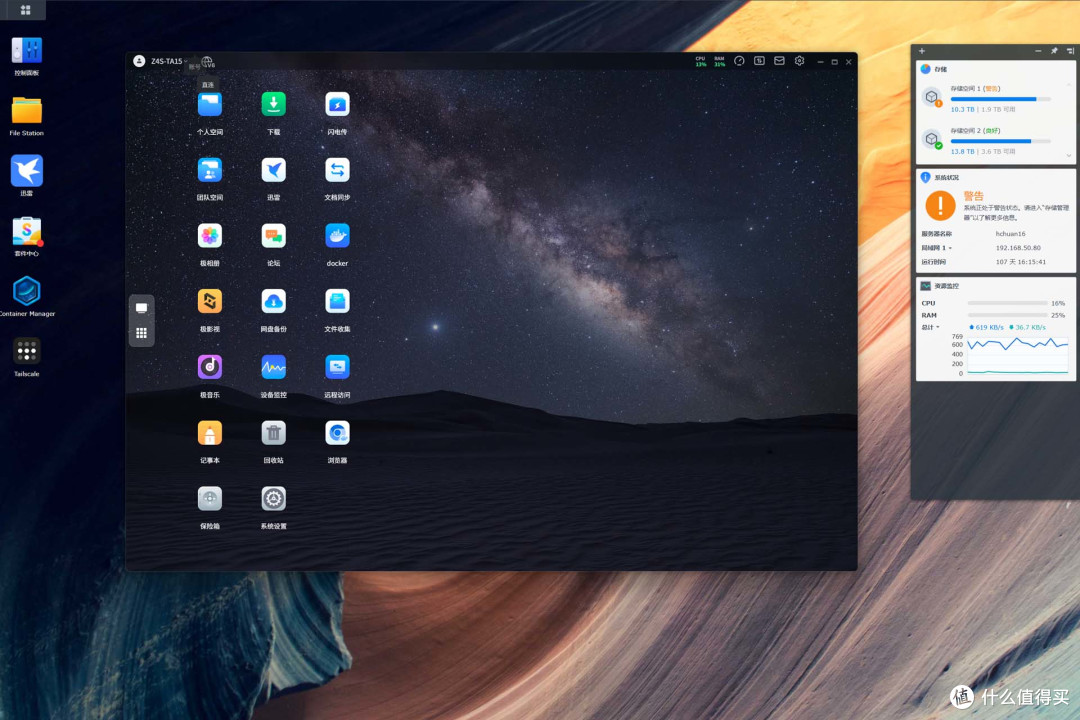Click the server name hchuan16

[x=1010, y=234]
